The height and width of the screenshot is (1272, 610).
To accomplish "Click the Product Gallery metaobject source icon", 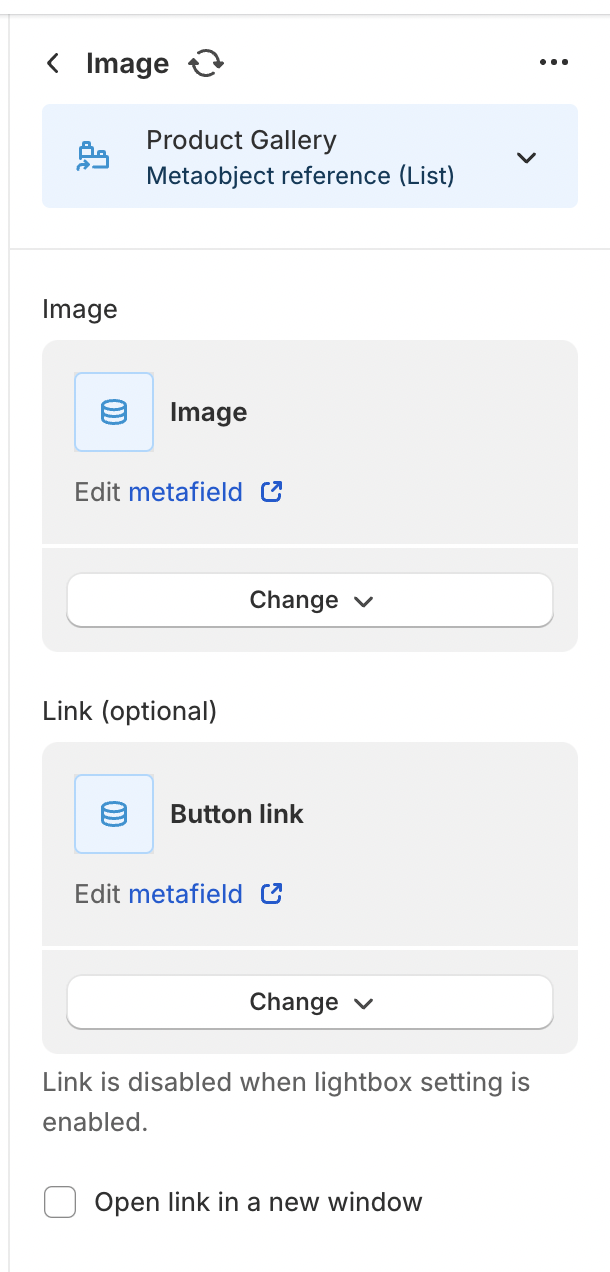I will [x=93, y=157].
